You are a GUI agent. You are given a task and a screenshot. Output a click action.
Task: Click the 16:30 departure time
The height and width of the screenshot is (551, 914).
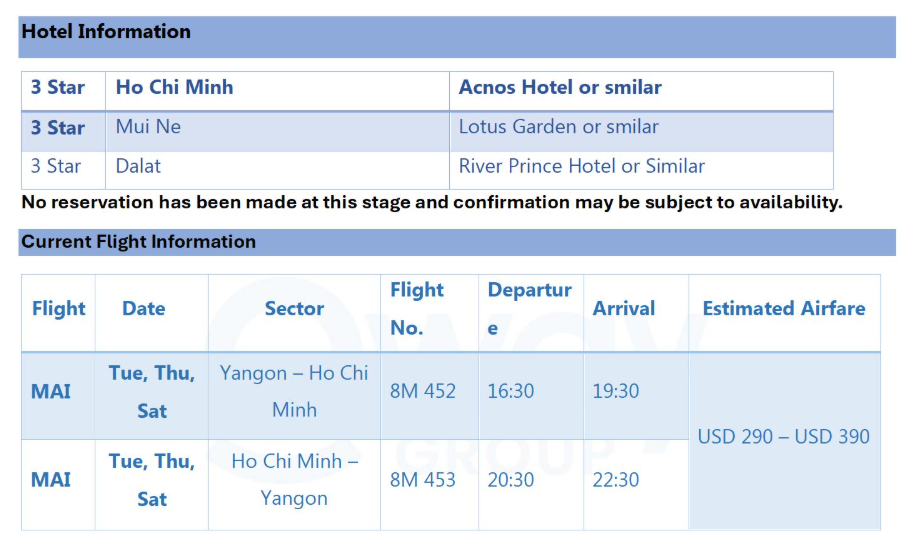click(511, 391)
